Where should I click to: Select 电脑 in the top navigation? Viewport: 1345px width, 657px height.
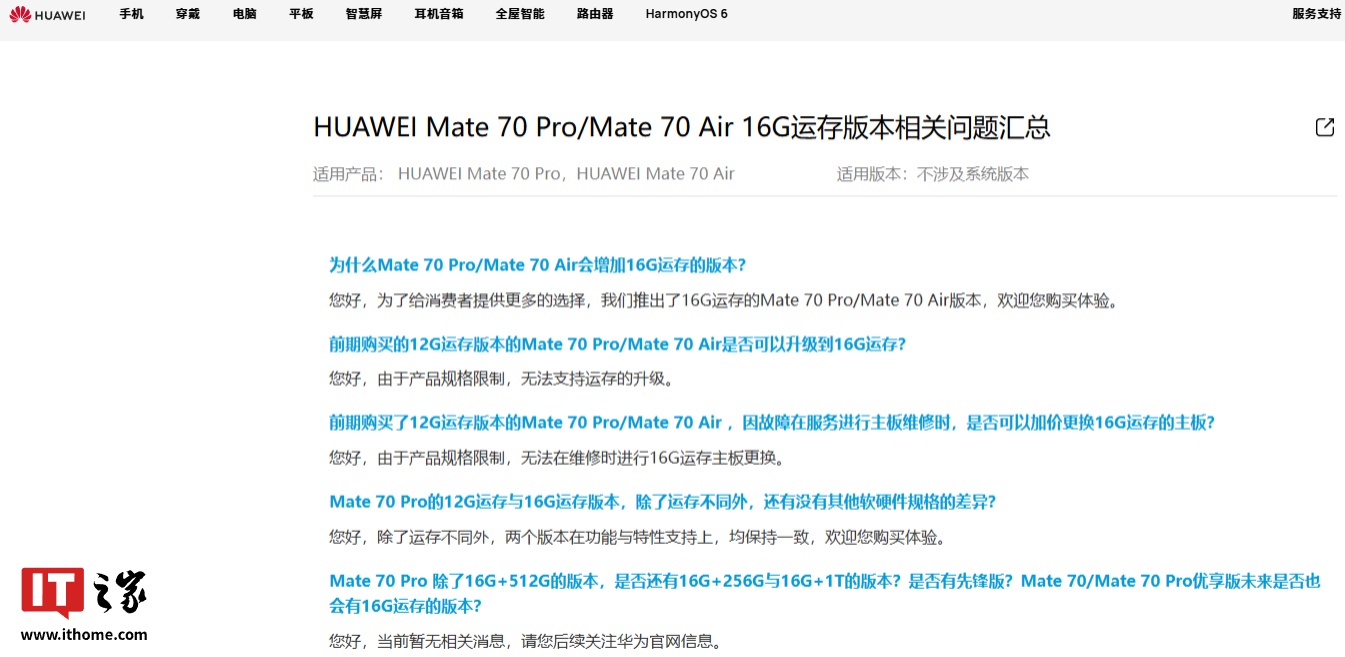(x=244, y=14)
